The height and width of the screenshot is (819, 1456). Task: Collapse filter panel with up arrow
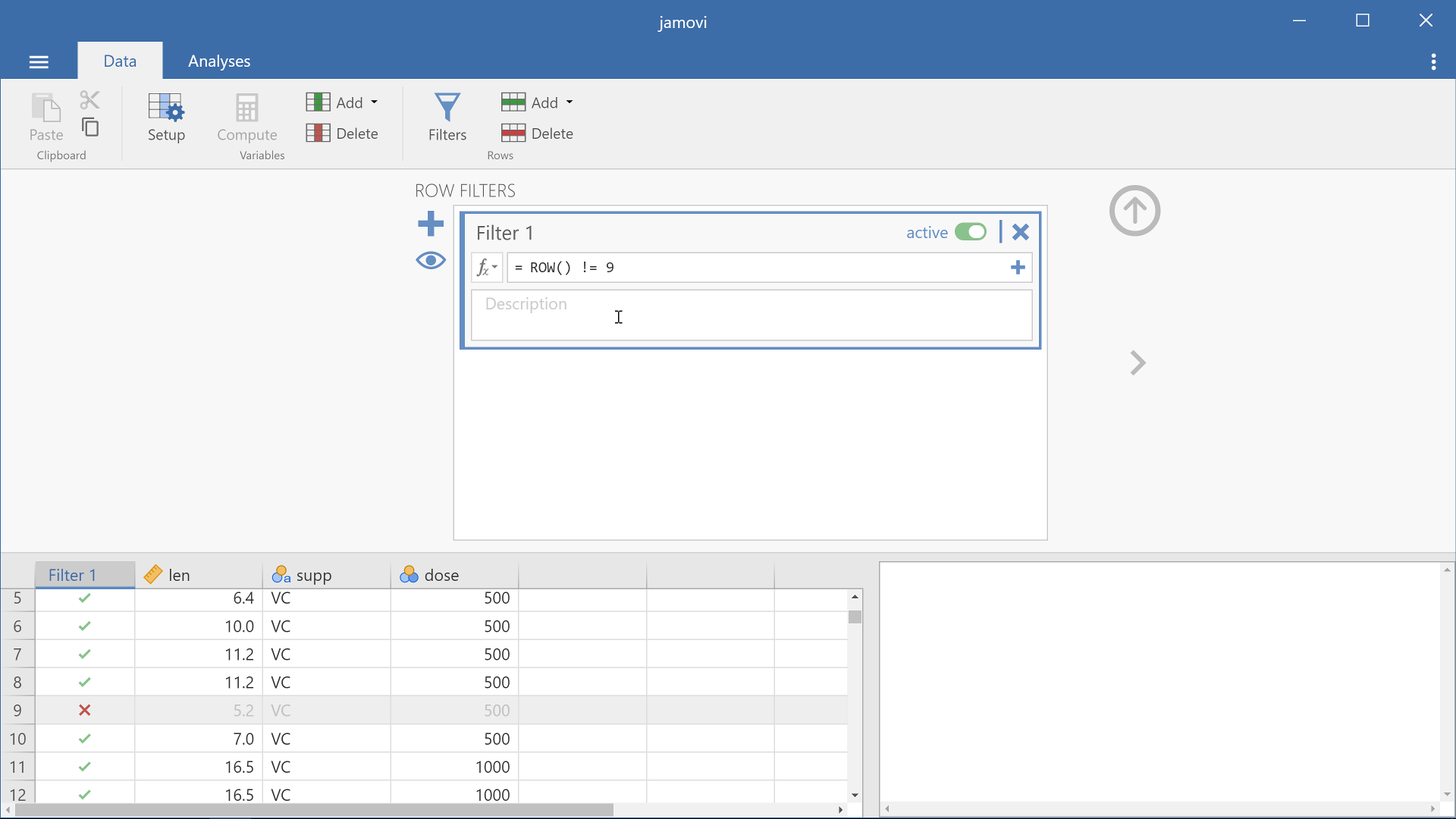(x=1134, y=211)
